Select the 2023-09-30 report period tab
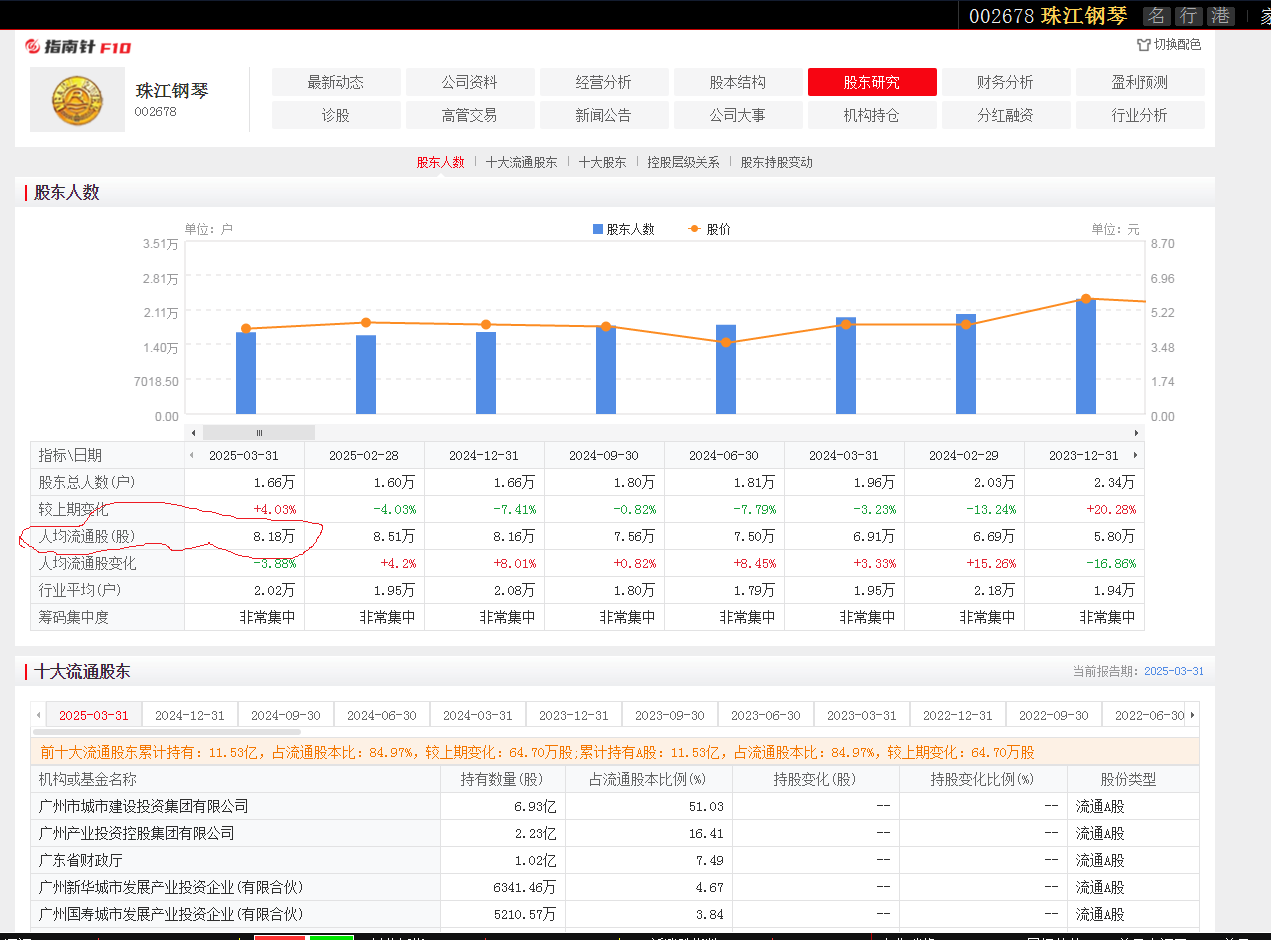1271x940 pixels. [x=670, y=715]
